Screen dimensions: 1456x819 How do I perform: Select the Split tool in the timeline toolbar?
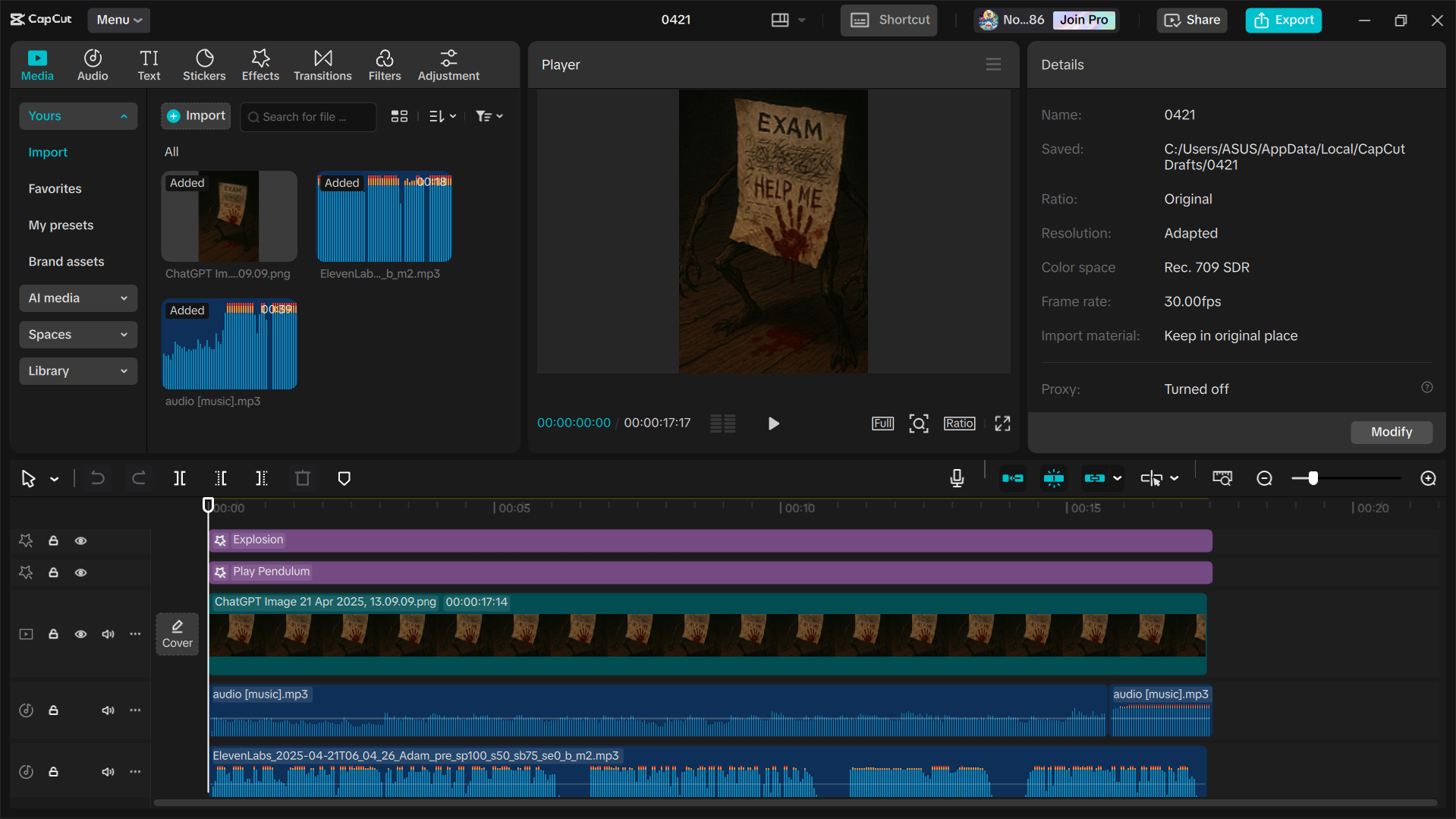[180, 478]
